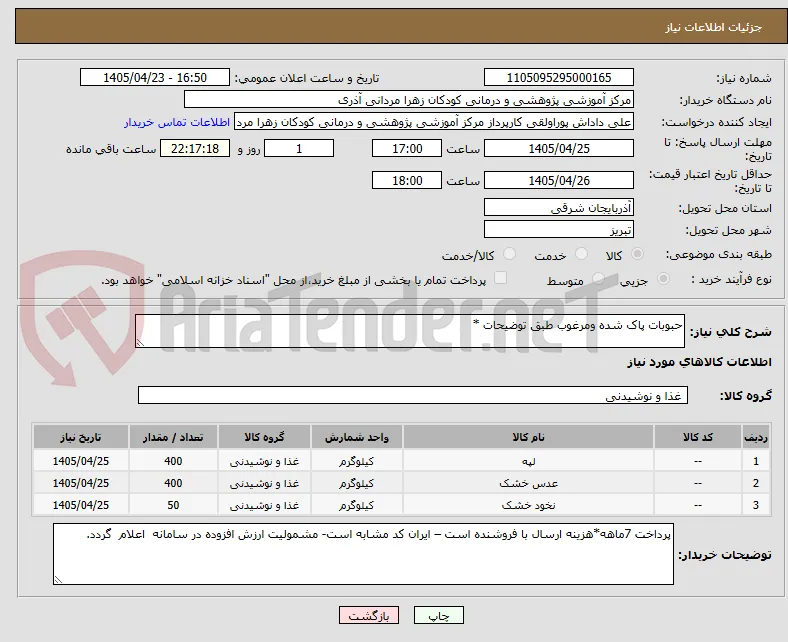Image resolution: width=788 pixels, height=642 pixels.
Task: Click the واحد شمارش column header
Action: click(x=356, y=437)
